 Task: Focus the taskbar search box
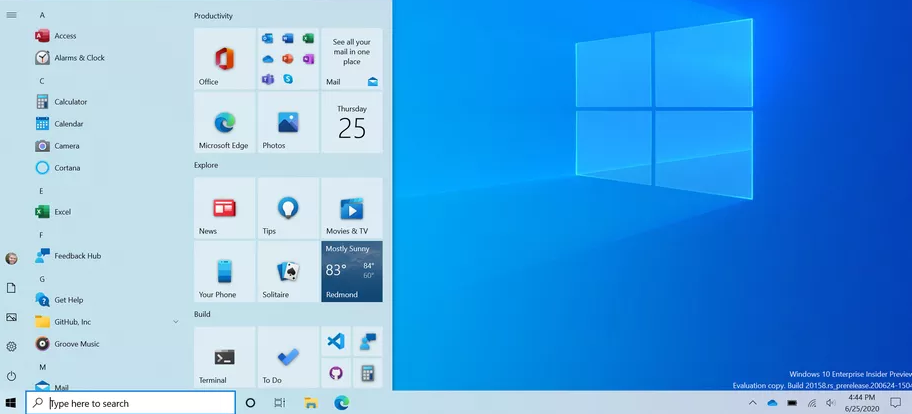pyautogui.click(x=131, y=403)
